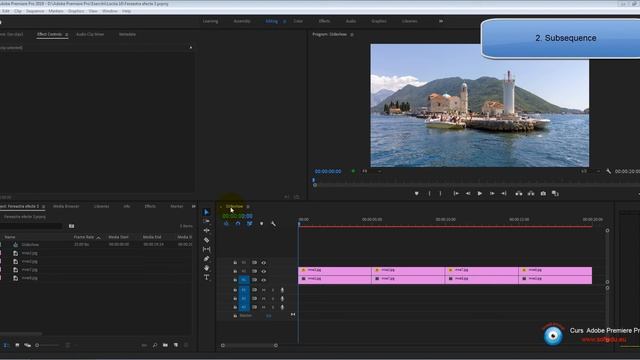The height and width of the screenshot is (360, 640).
Task: Switch Project panel to list view
Action: (6, 345)
